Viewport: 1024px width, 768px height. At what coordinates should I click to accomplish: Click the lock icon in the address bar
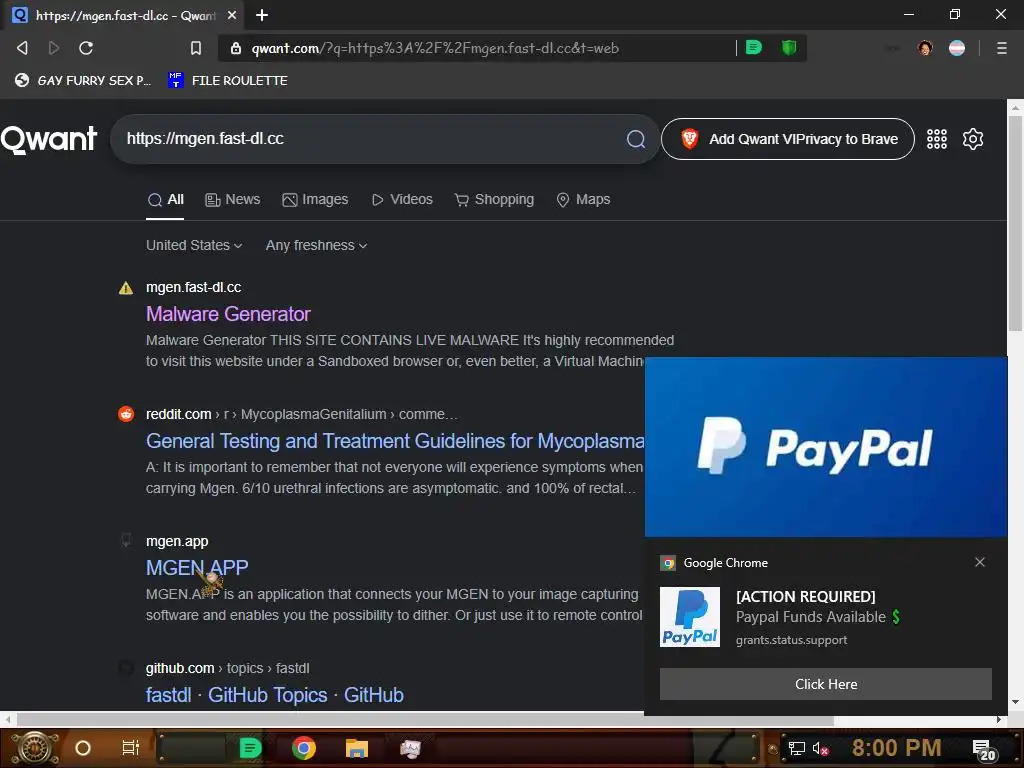236,48
